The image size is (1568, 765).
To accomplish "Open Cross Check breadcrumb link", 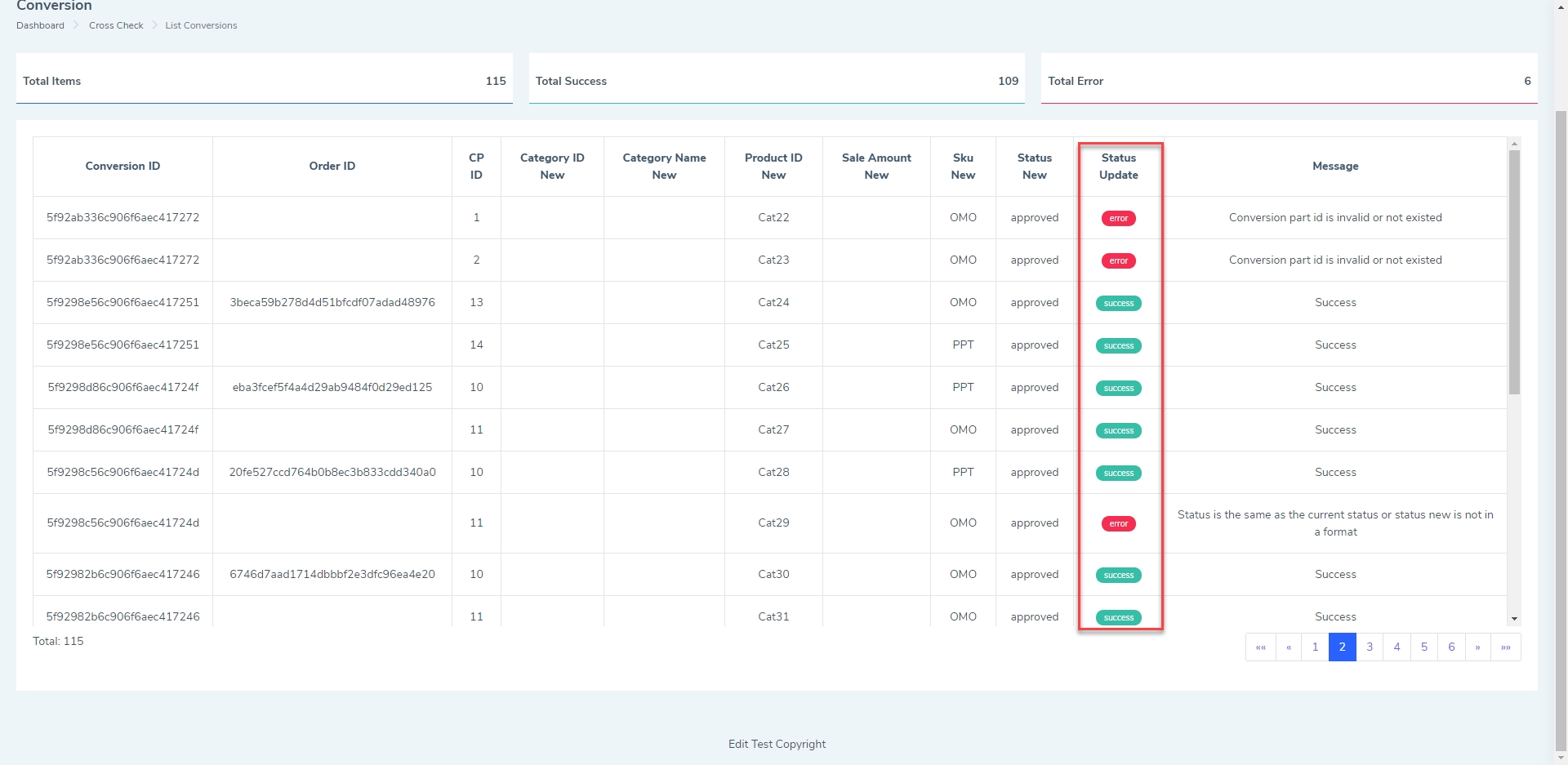I will tap(116, 25).
